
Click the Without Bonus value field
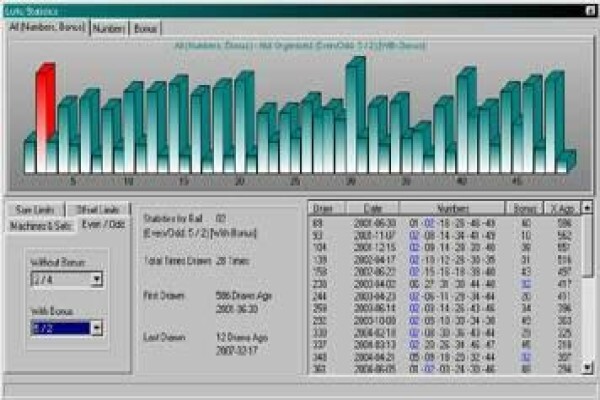coord(61,279)
